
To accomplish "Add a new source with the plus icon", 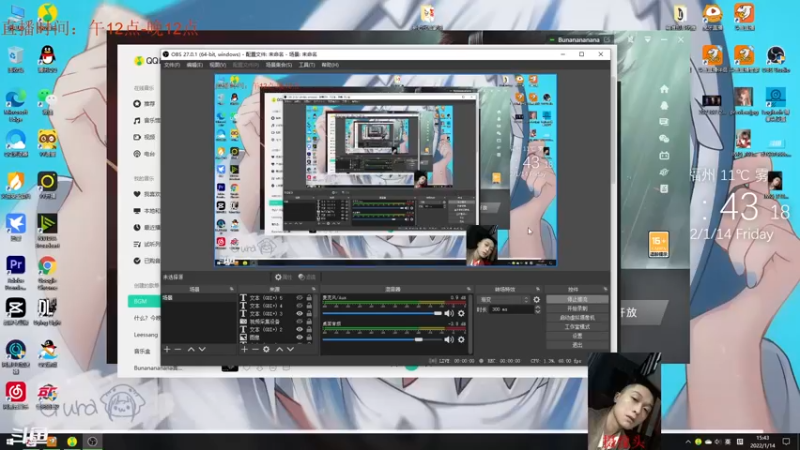I will (x=244, y=349).
